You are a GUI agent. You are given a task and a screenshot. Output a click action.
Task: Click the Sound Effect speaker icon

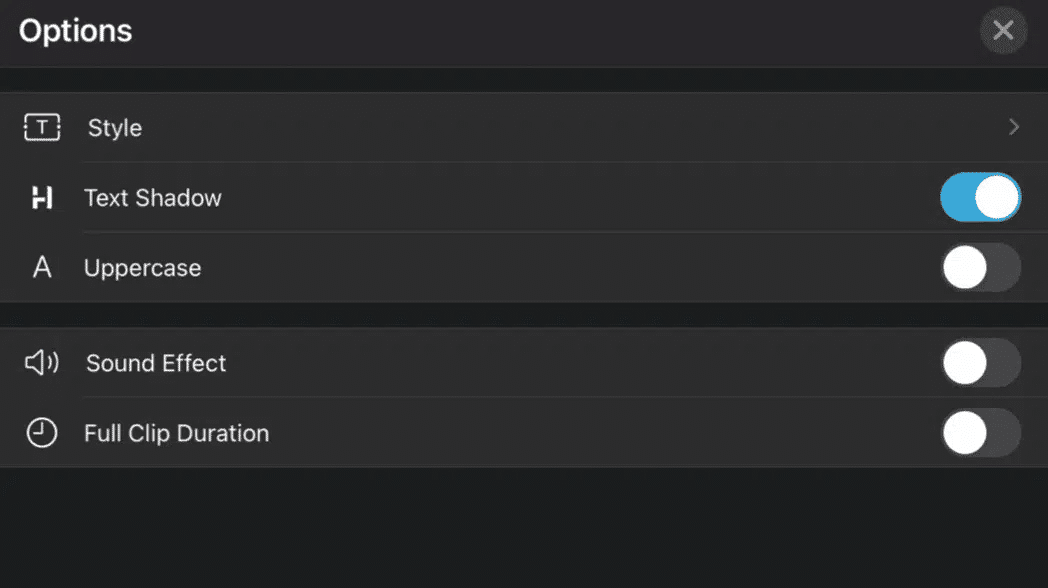[x=42, y=363]
